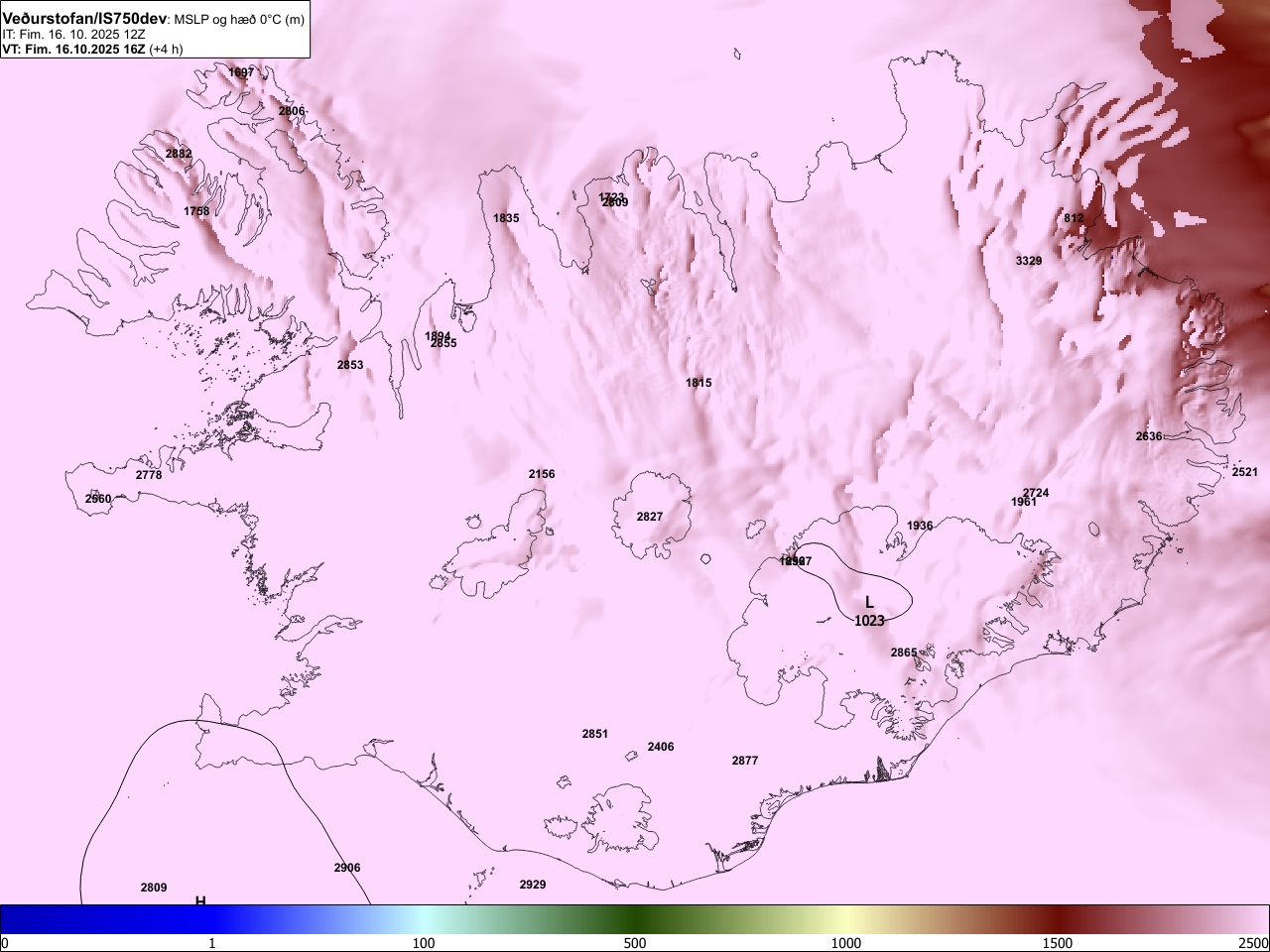The height and width of the screenshot is (952, 1270).
Task: Click the 'IT: Fim. 16. 10. 2025 12Z' line
Action: 73,34
